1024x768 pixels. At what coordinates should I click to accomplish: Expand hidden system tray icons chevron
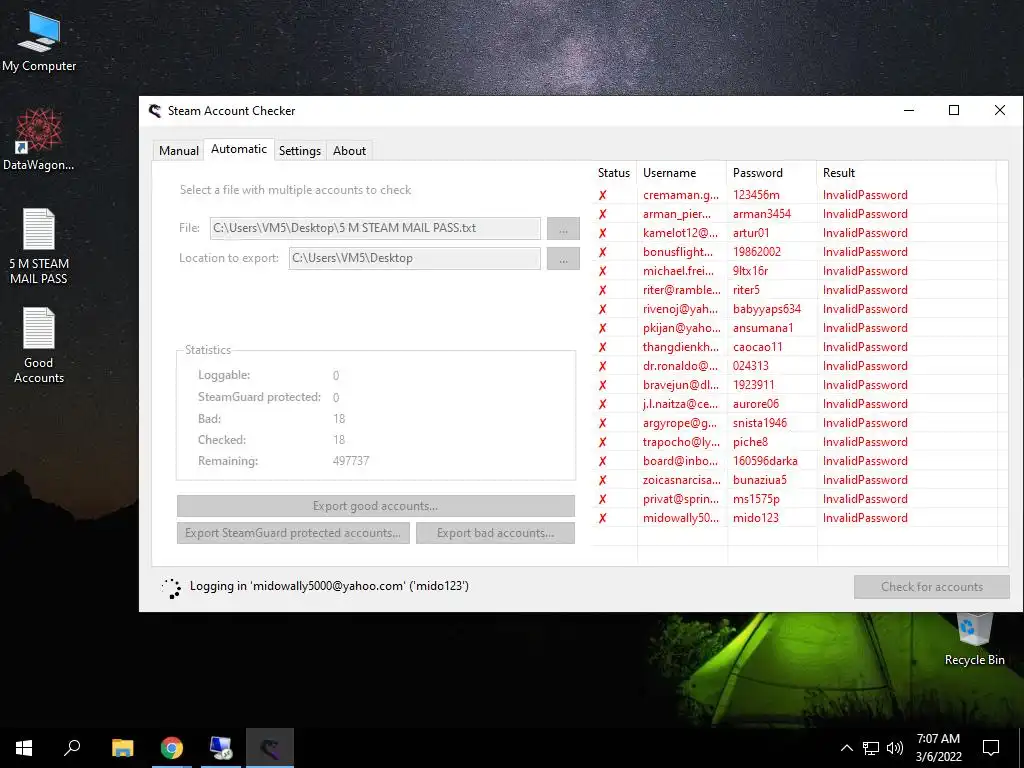point(846,748)
